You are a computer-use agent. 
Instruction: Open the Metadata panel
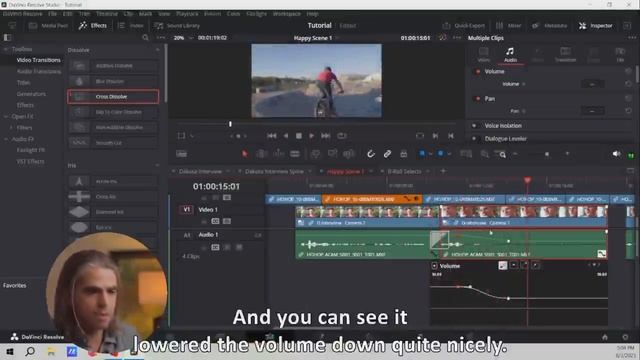[549, 25]
